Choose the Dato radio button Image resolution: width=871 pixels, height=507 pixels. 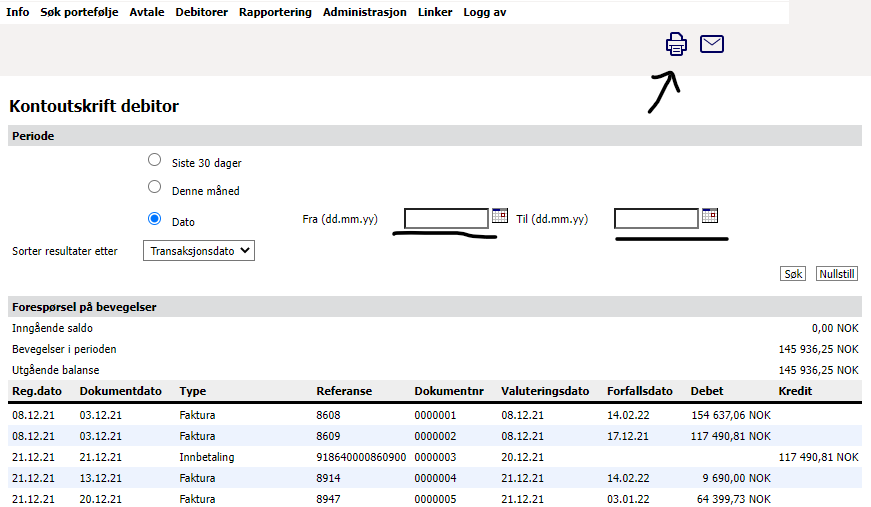point(154,219)
